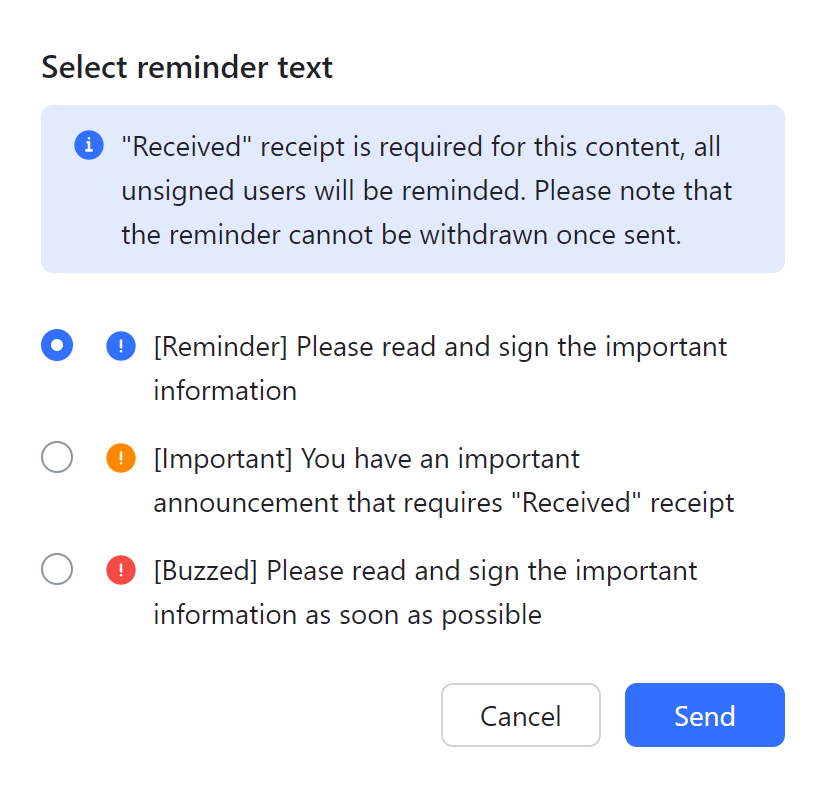Click the info symbol preceding the receipt warning

(89, 145)
